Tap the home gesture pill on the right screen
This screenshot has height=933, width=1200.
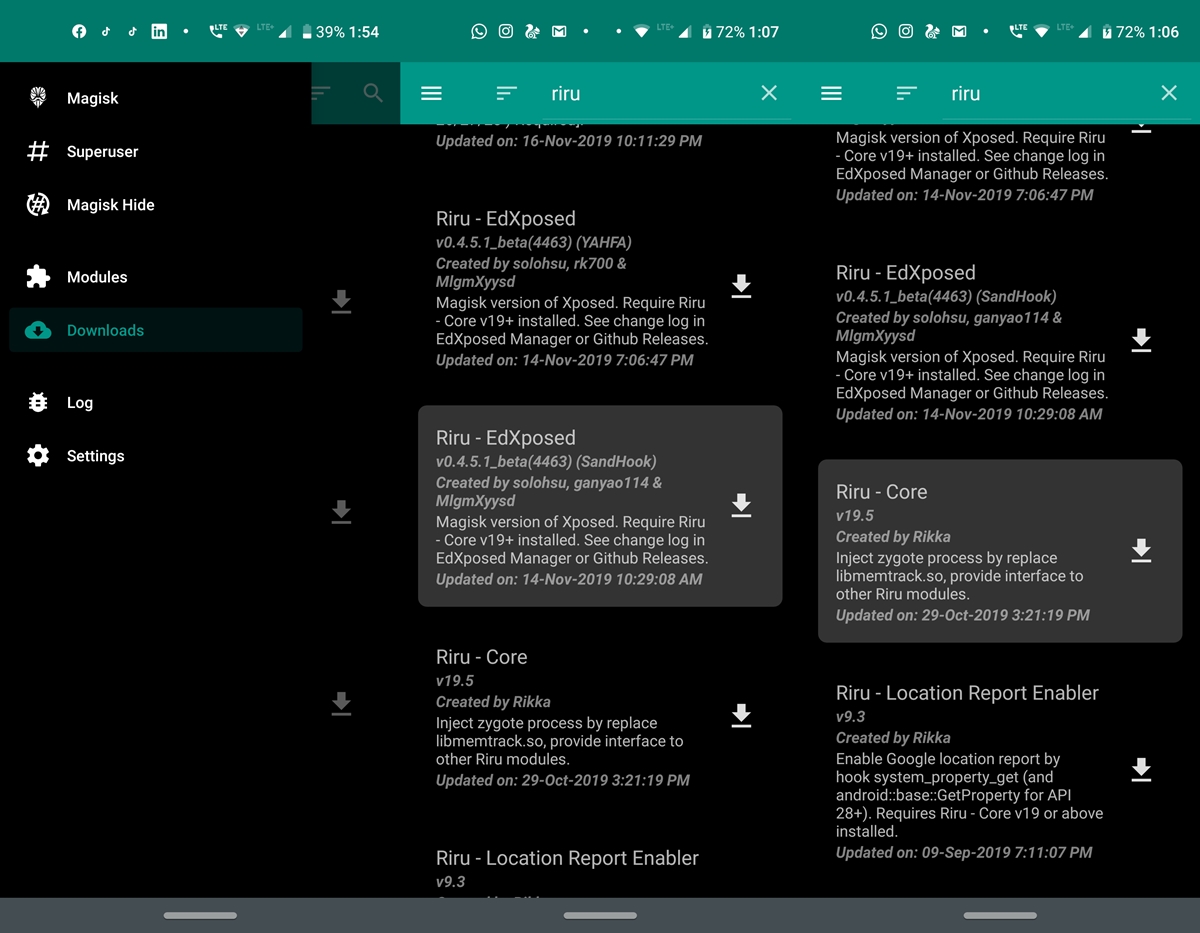tap(1000, 915)
